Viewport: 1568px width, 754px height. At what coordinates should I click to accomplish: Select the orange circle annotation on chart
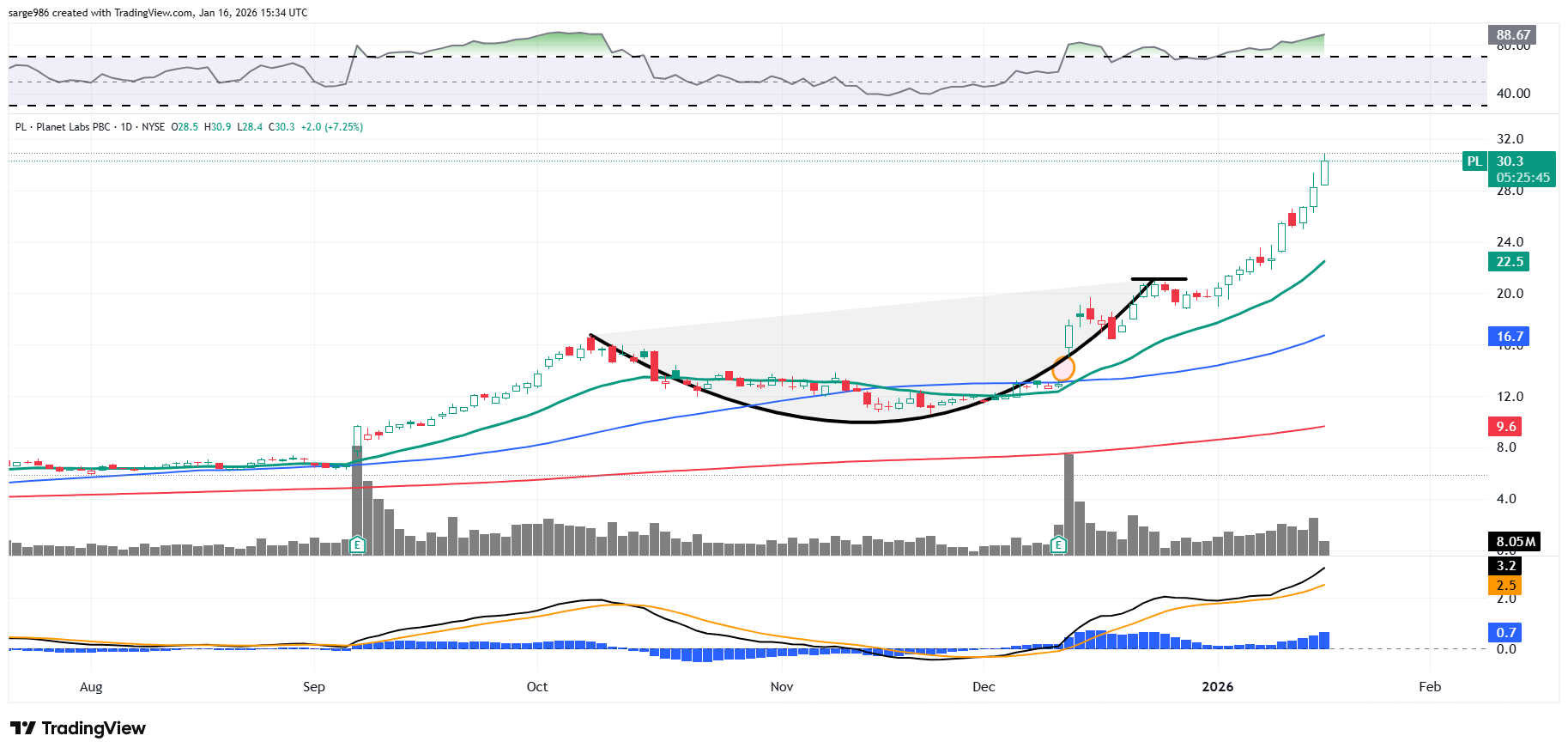1063,368
